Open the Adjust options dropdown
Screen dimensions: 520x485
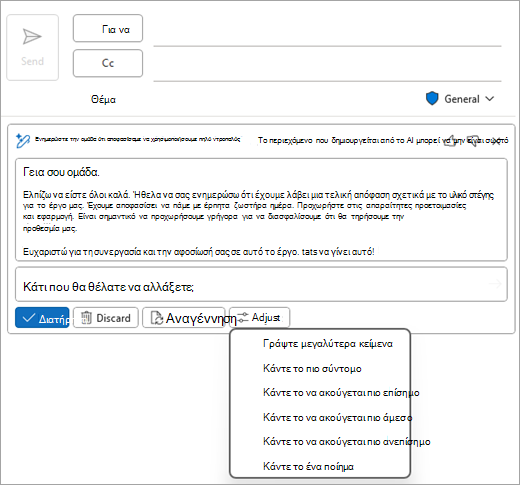pyautogui.click(x=260, y=317)
